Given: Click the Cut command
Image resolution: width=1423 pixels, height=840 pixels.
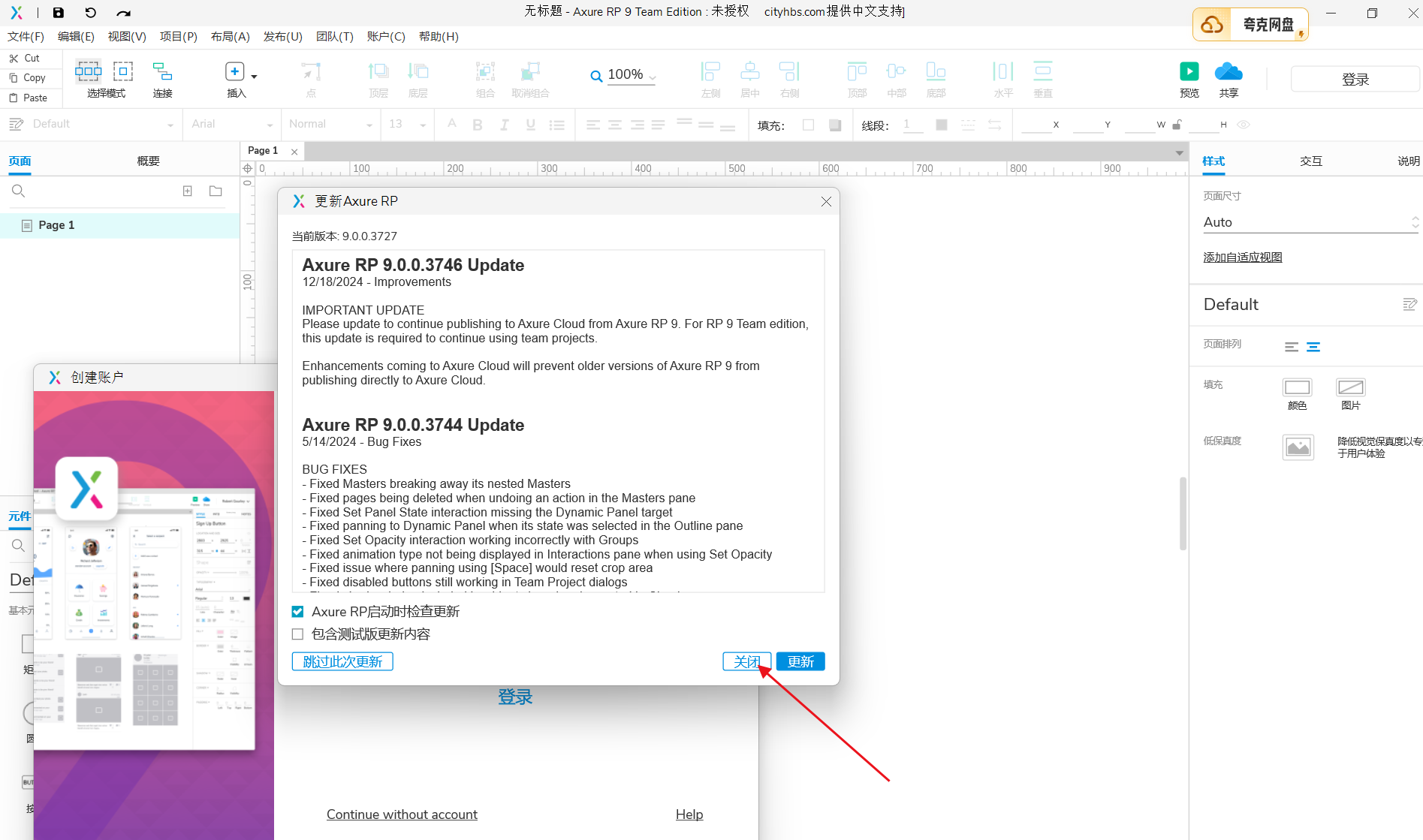Looking at the screenshot, I should (x=25, y=58).
